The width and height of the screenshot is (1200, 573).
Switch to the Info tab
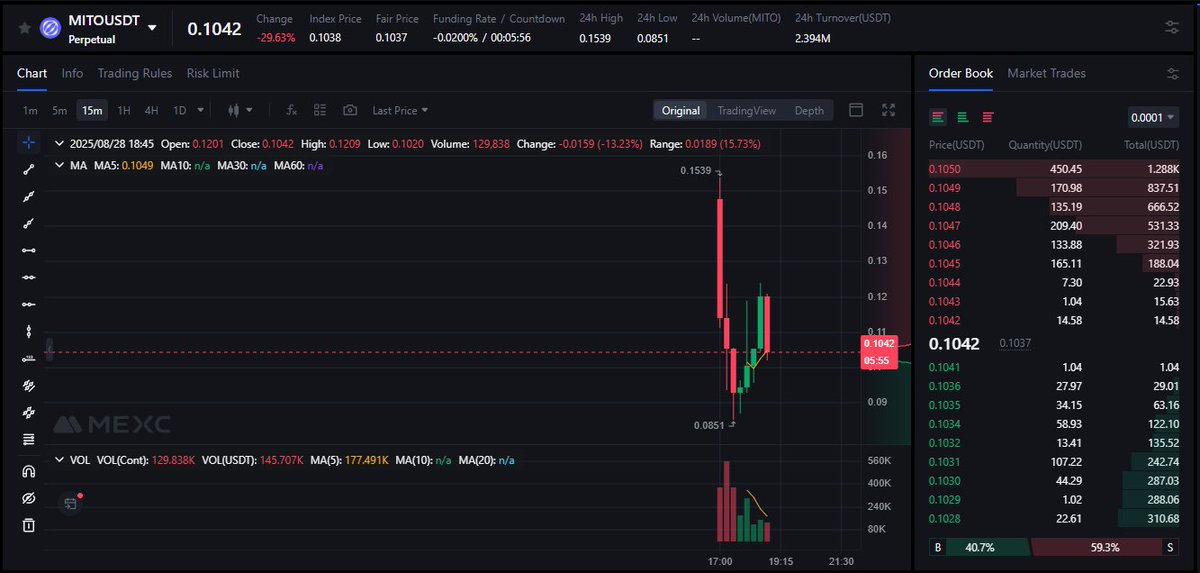72,73
